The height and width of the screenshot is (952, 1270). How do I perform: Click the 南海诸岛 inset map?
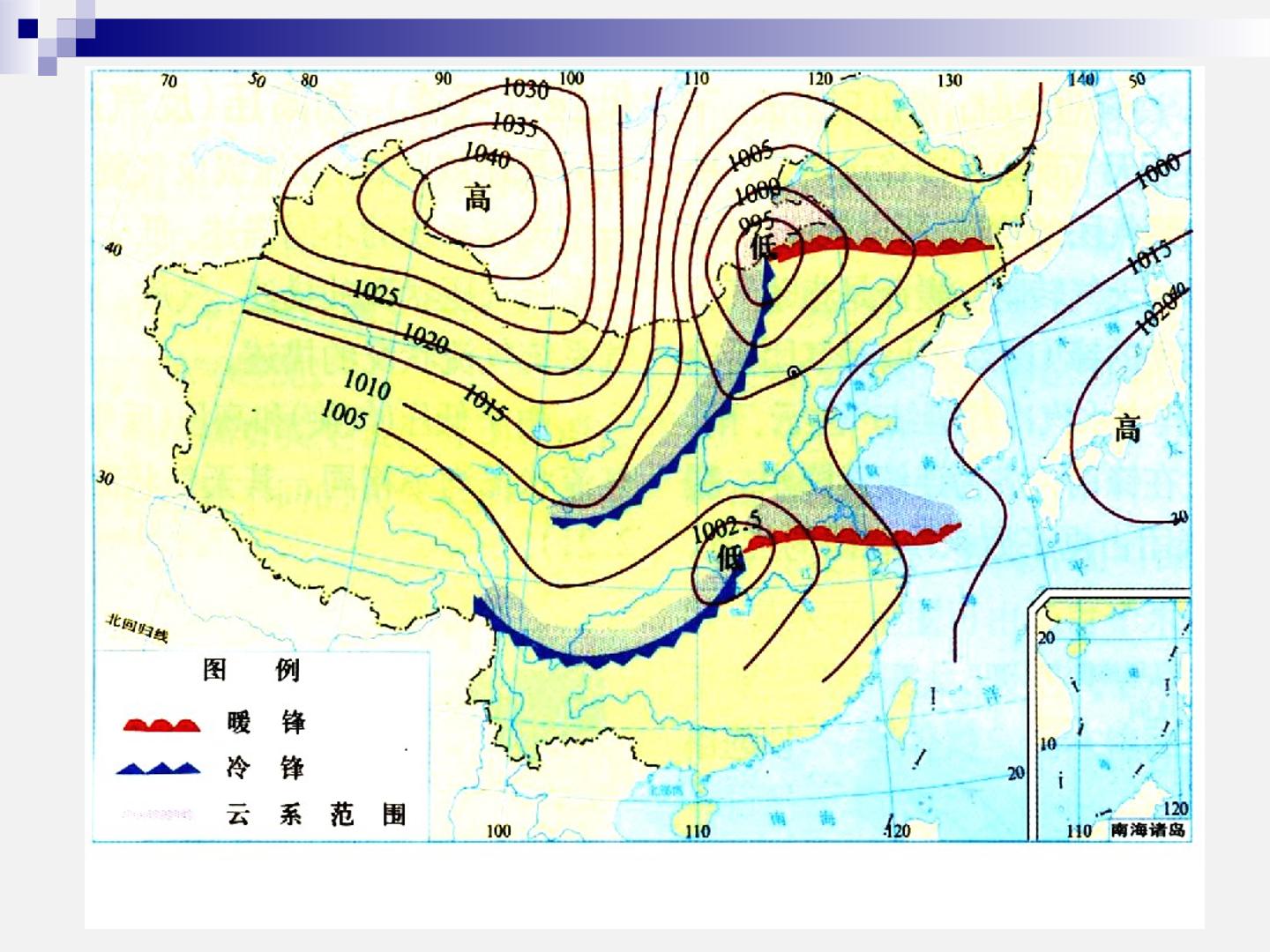(1109, 715)
